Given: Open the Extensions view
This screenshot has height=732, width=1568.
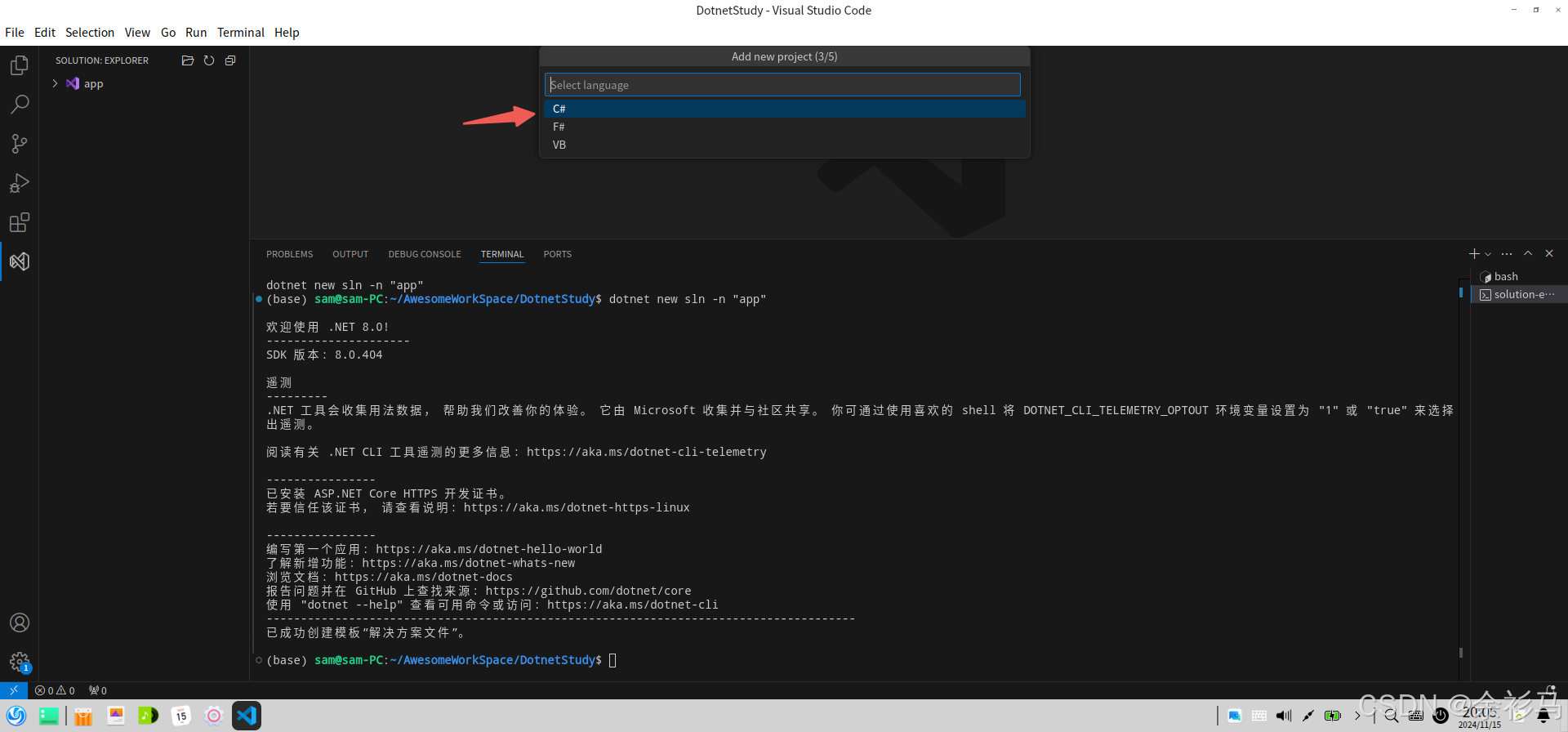Looking at the screenshot, I should coord(20,222).
